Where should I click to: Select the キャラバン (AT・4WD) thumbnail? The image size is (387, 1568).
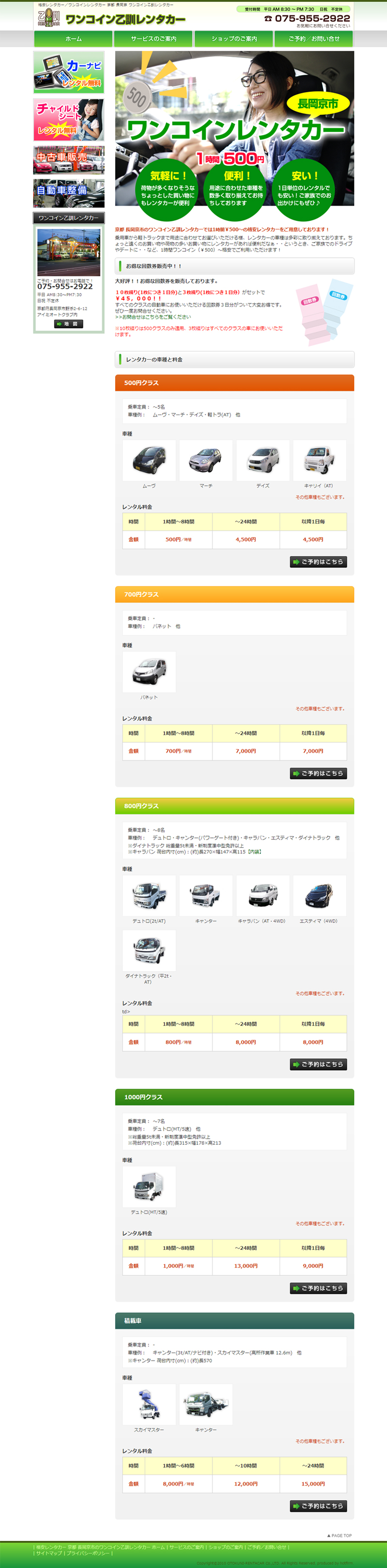pos(263,895)
